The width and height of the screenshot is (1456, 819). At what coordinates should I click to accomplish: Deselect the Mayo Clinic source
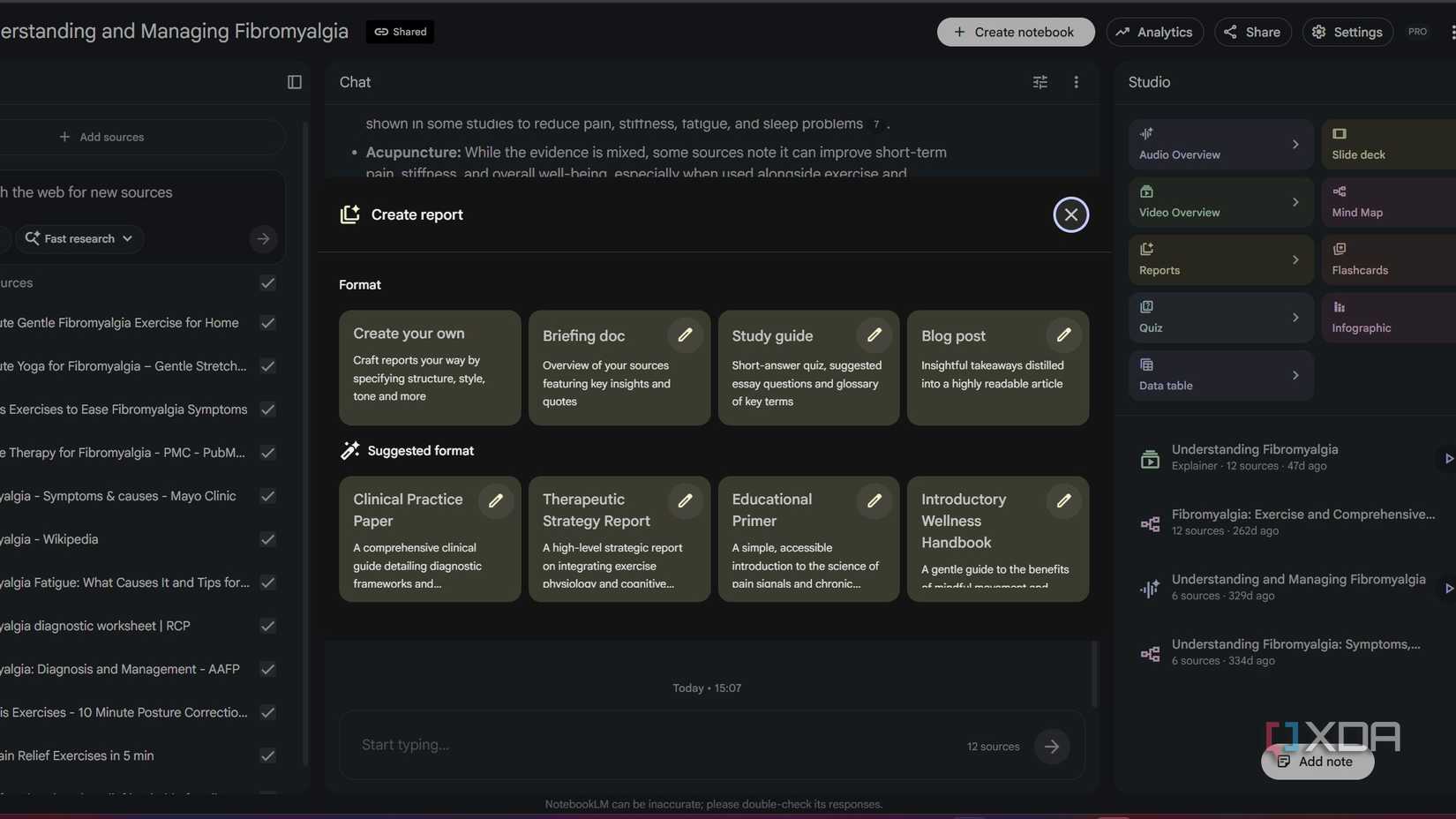pyautogui.click(x=267, y=496)
